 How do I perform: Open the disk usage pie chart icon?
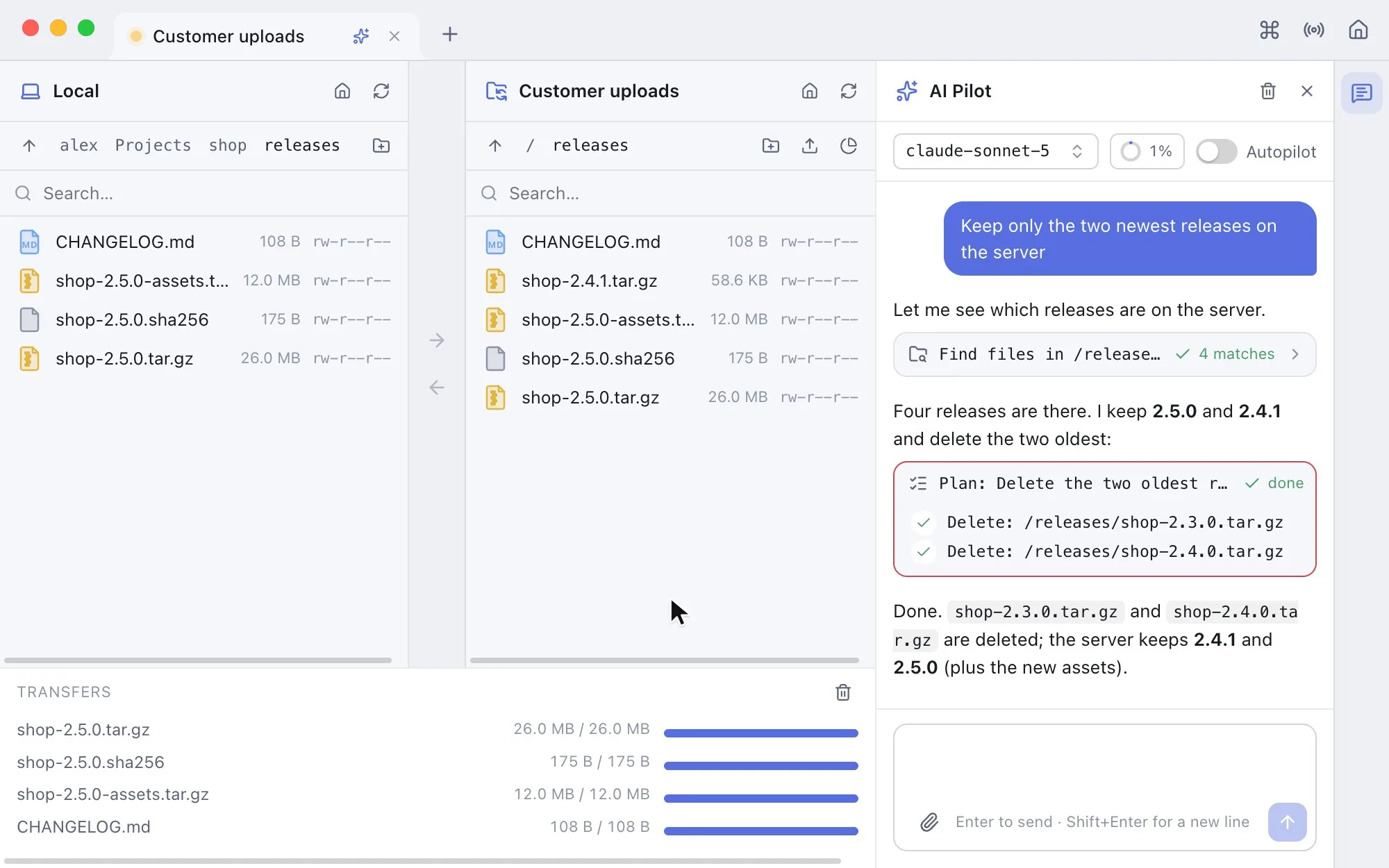tap(849, 146)
